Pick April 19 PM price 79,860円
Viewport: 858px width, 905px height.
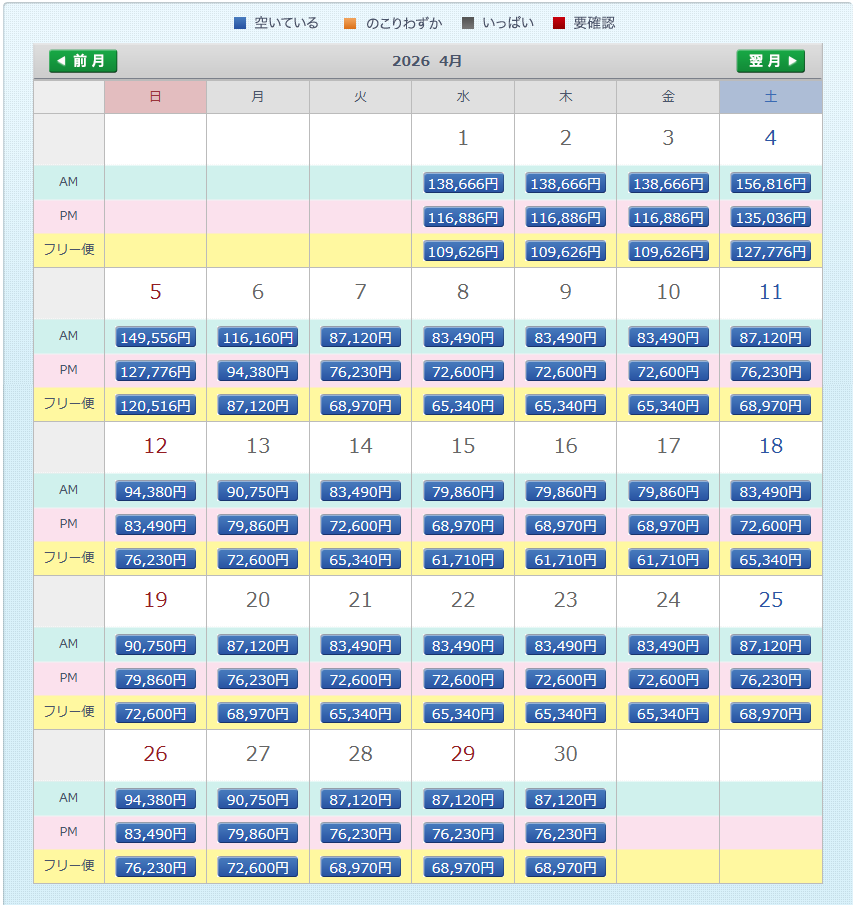156,679
